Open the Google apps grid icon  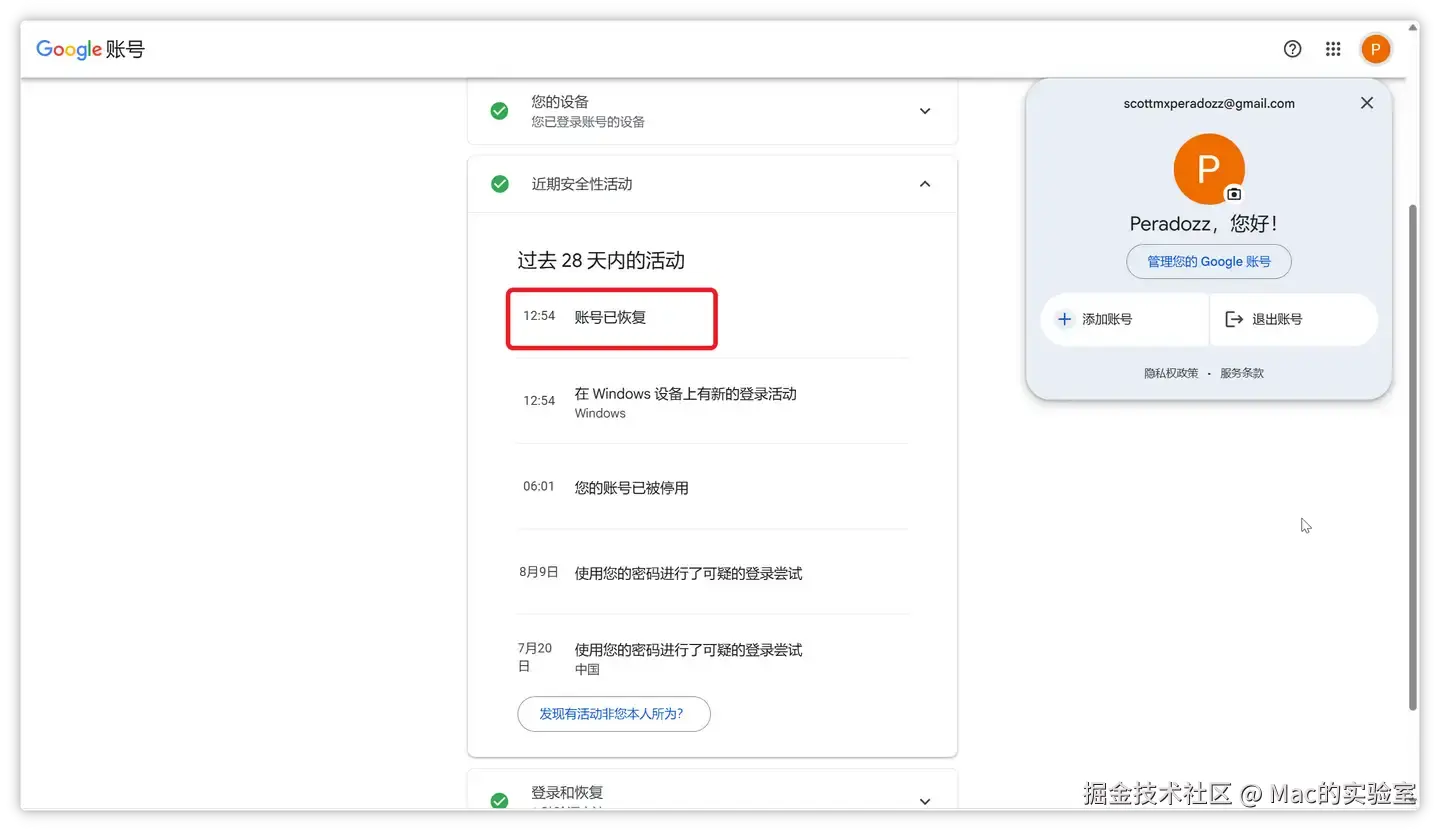click(x=1333, y=49)
